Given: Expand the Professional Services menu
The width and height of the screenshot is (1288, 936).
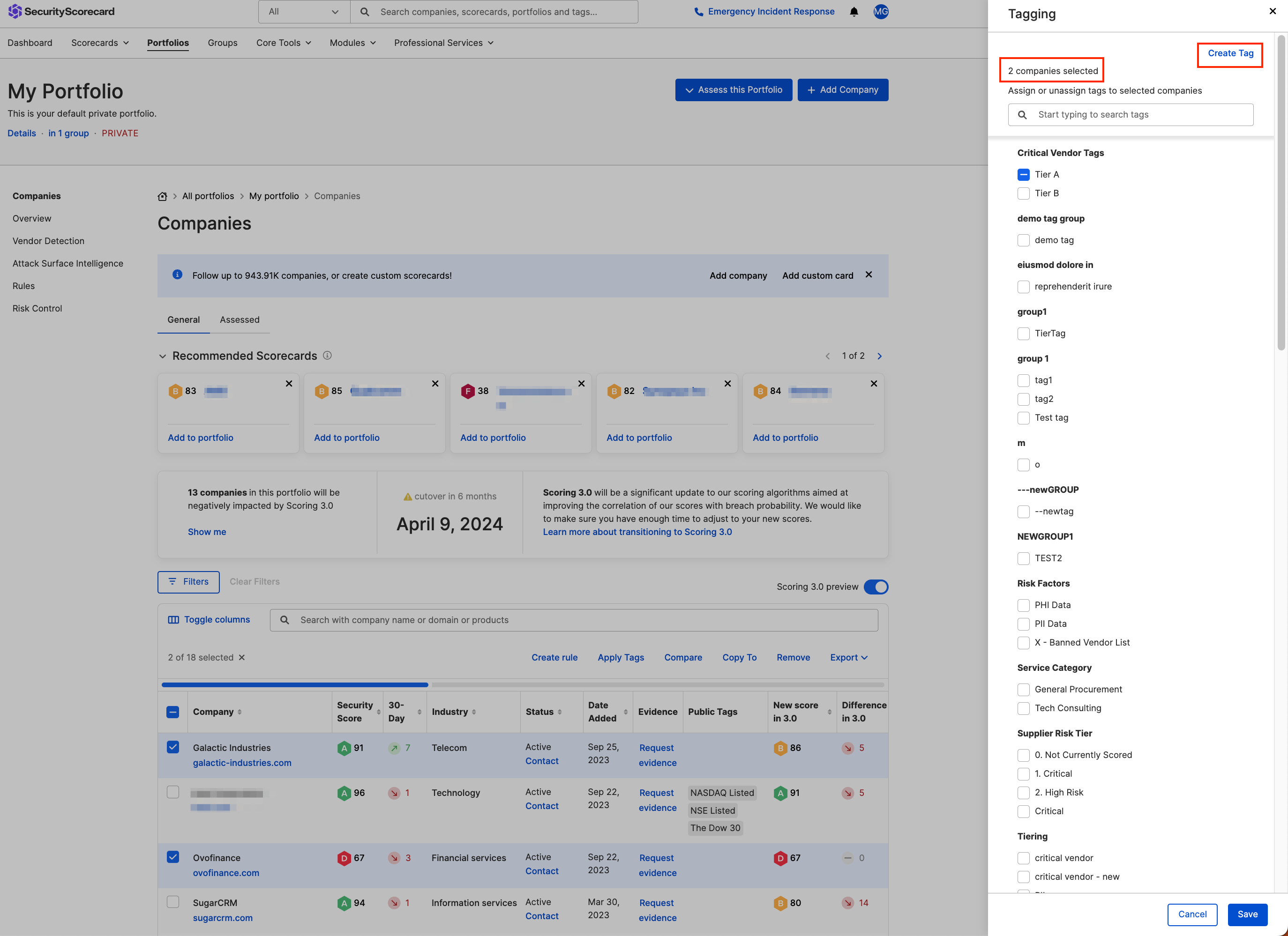Looking at the screenshot, I should coord(443,43).
